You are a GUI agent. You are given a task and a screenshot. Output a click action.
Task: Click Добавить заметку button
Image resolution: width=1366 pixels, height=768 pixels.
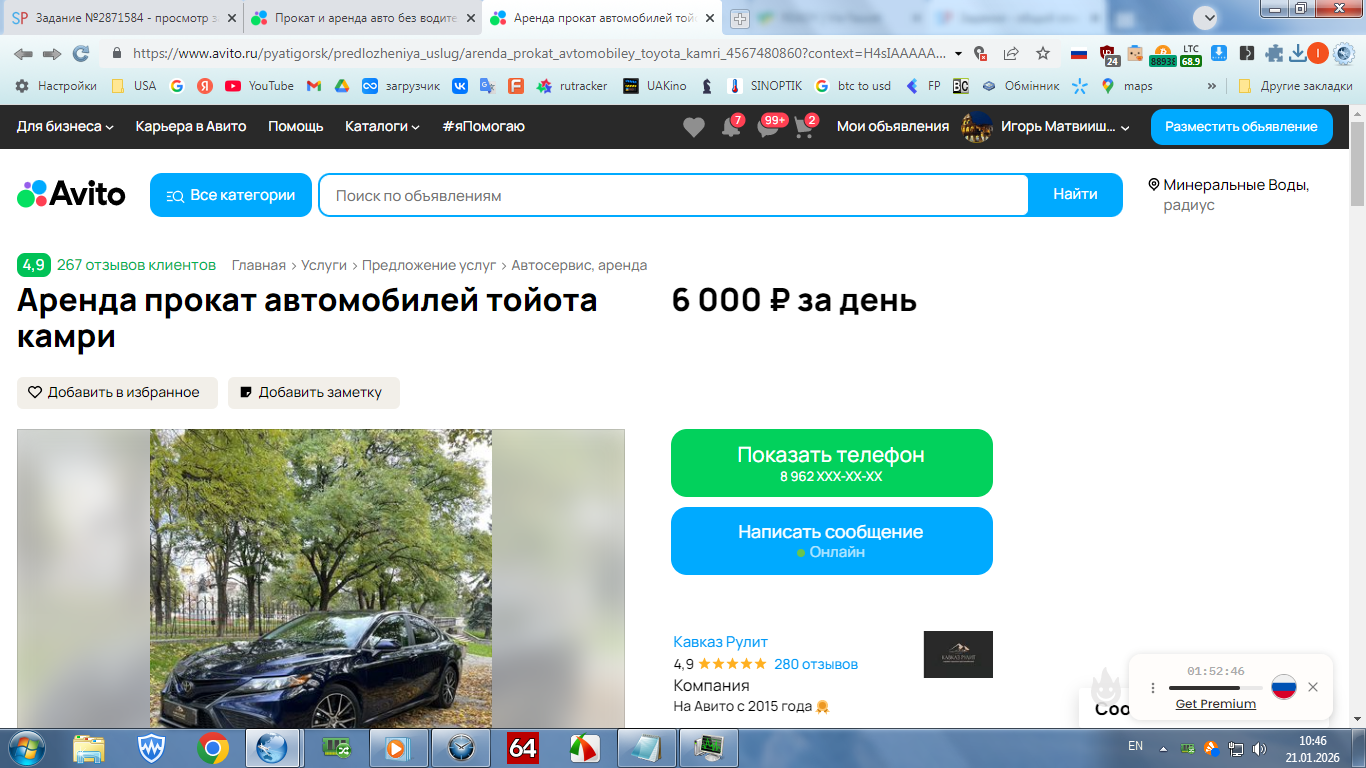pyautogui.click(x=314, y=392)
